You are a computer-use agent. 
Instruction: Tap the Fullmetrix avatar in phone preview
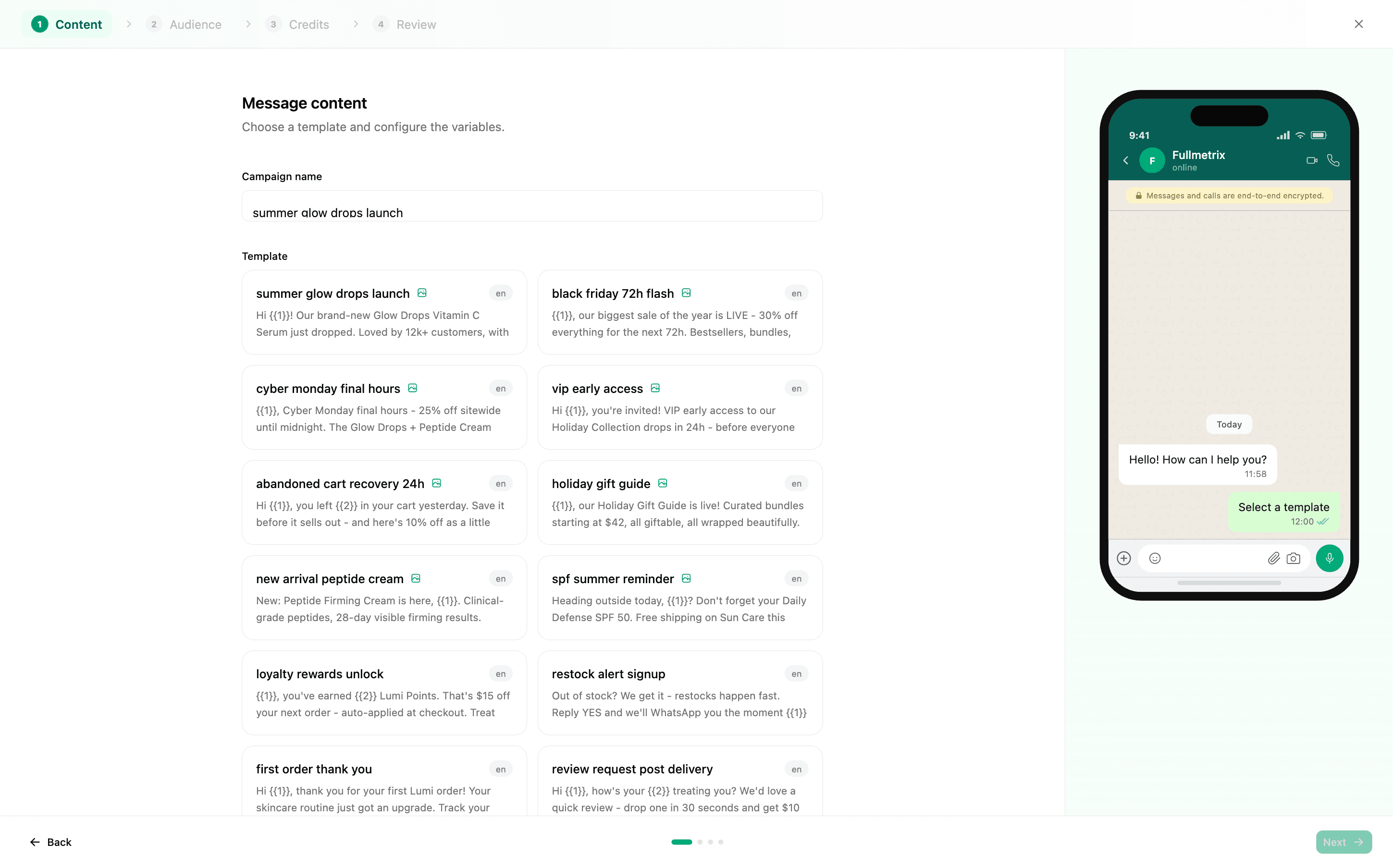(x=1152, y=160)
